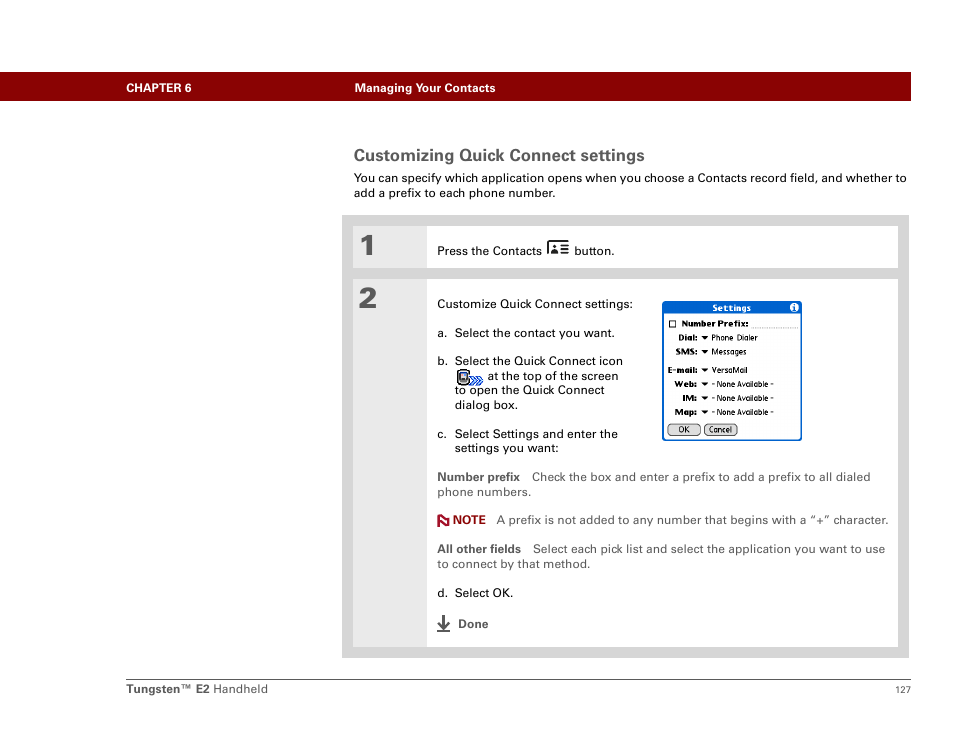Click page number 127

point(903,689)
